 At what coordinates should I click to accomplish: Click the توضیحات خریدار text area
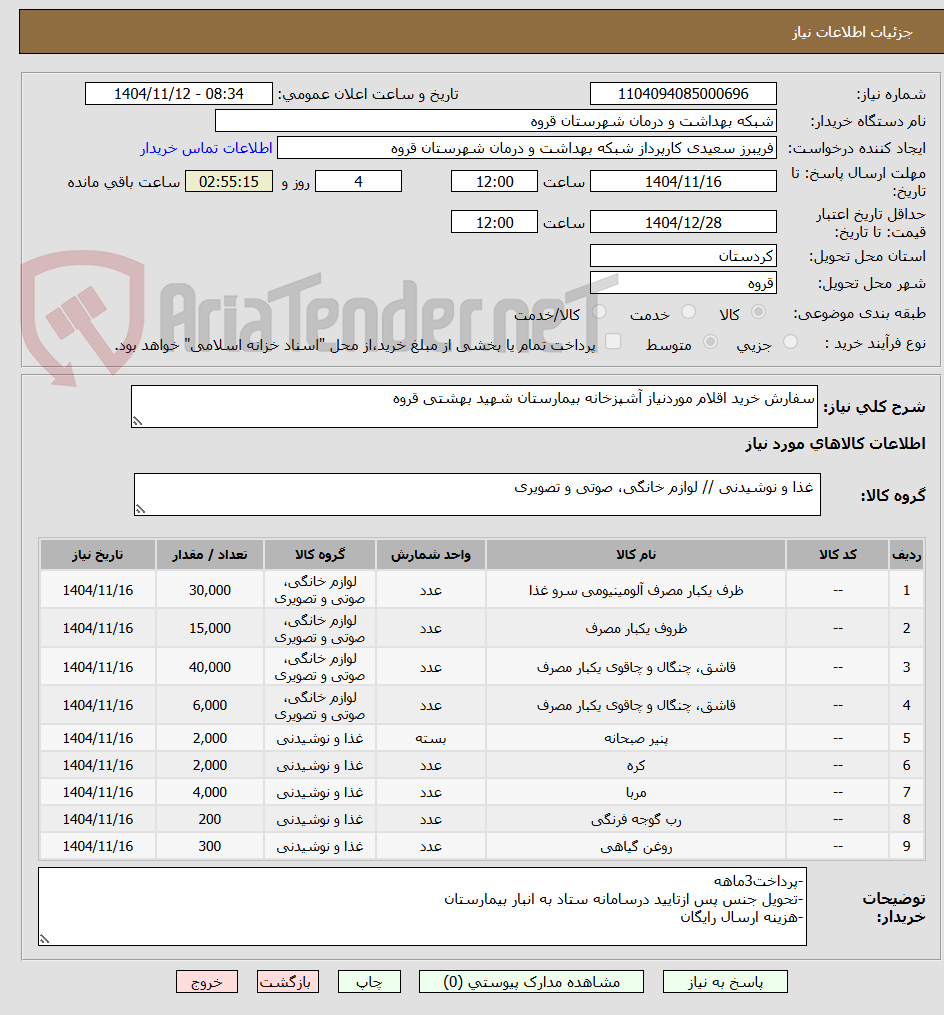pyautogui.click(x=422, y=906)
